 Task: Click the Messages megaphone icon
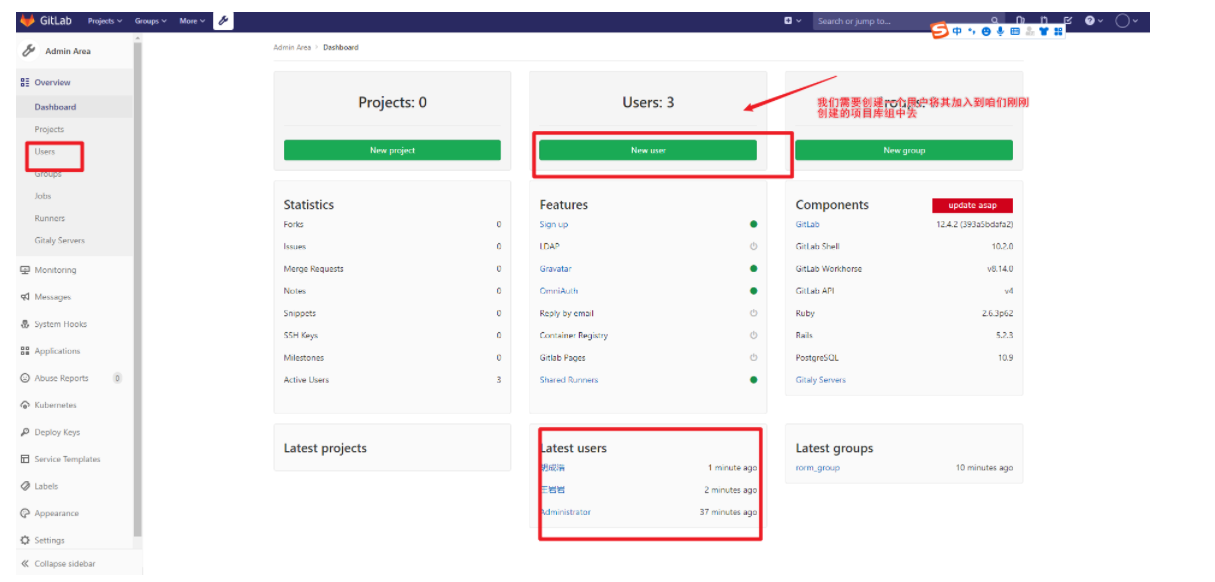pyautogui.click(x=25, y=297)
